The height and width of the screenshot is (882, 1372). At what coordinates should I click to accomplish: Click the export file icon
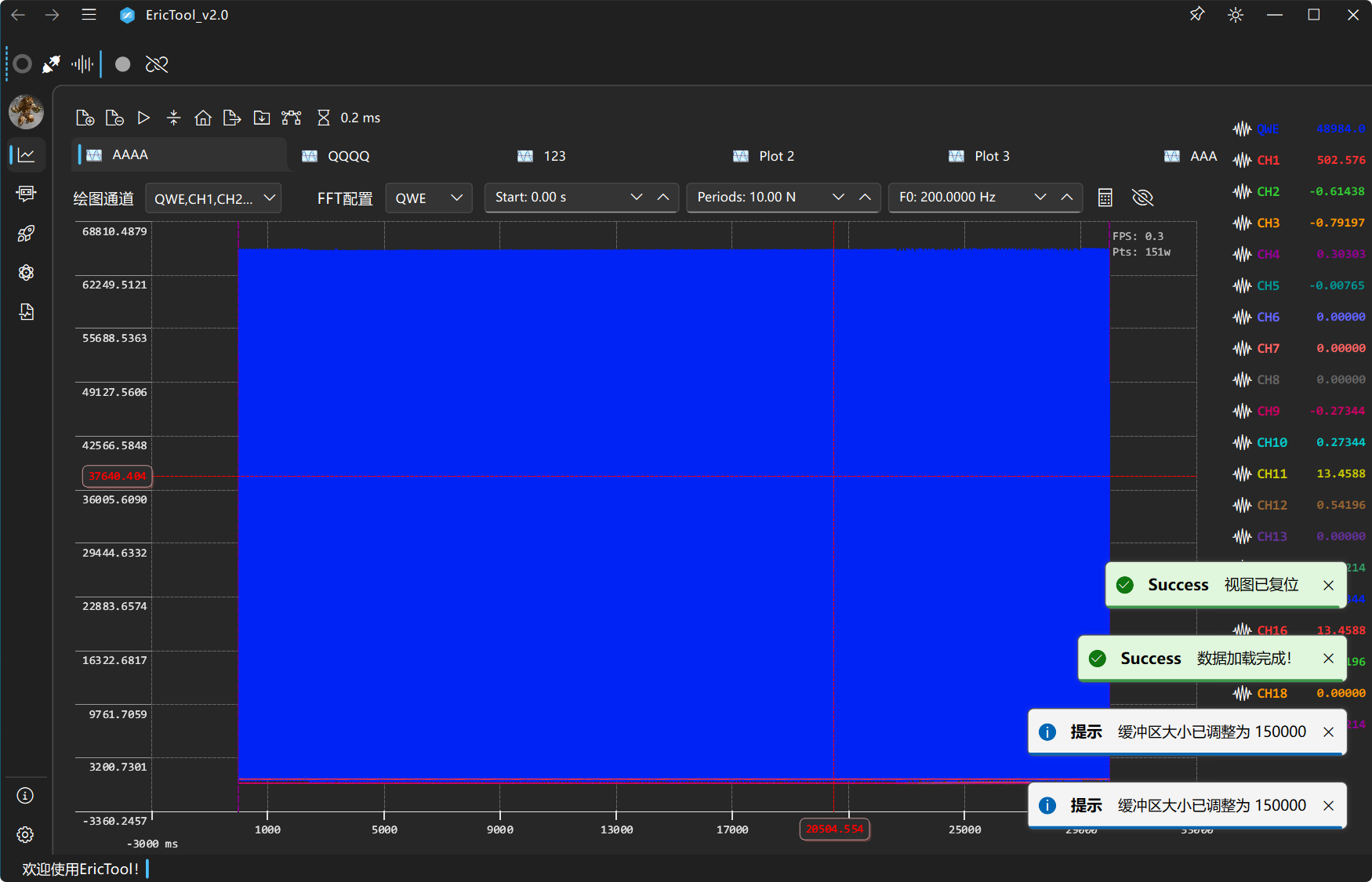pyautogui.click(x=232, y=118)
